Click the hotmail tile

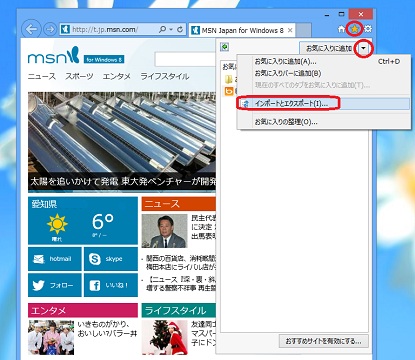55,259
